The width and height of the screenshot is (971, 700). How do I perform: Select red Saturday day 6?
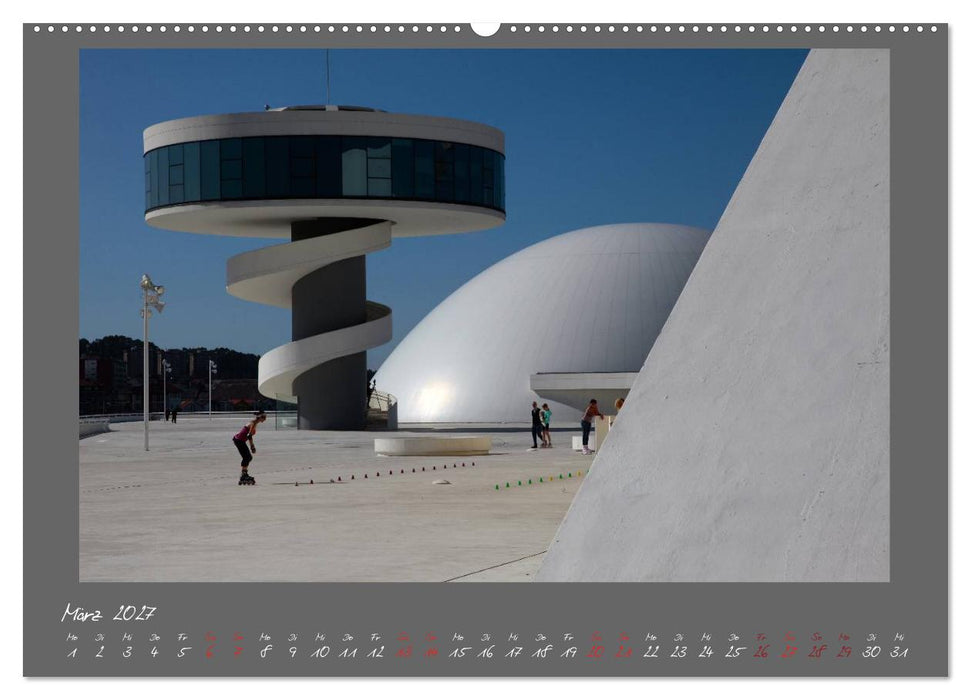click(209, 652)
